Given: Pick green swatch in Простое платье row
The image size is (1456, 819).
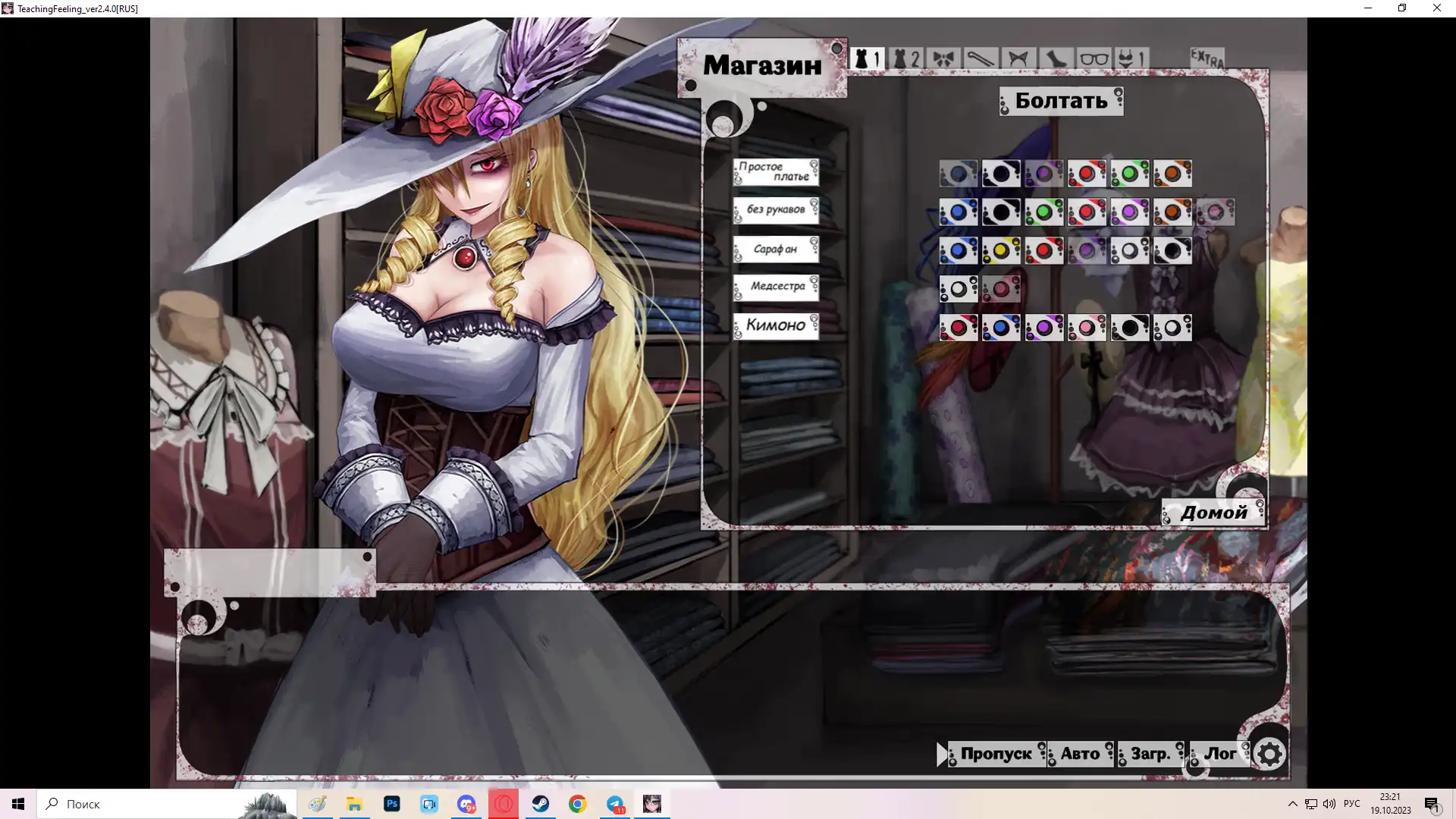Looking at the screenshot, I should pyautogui.click(x=1129, y=174).
